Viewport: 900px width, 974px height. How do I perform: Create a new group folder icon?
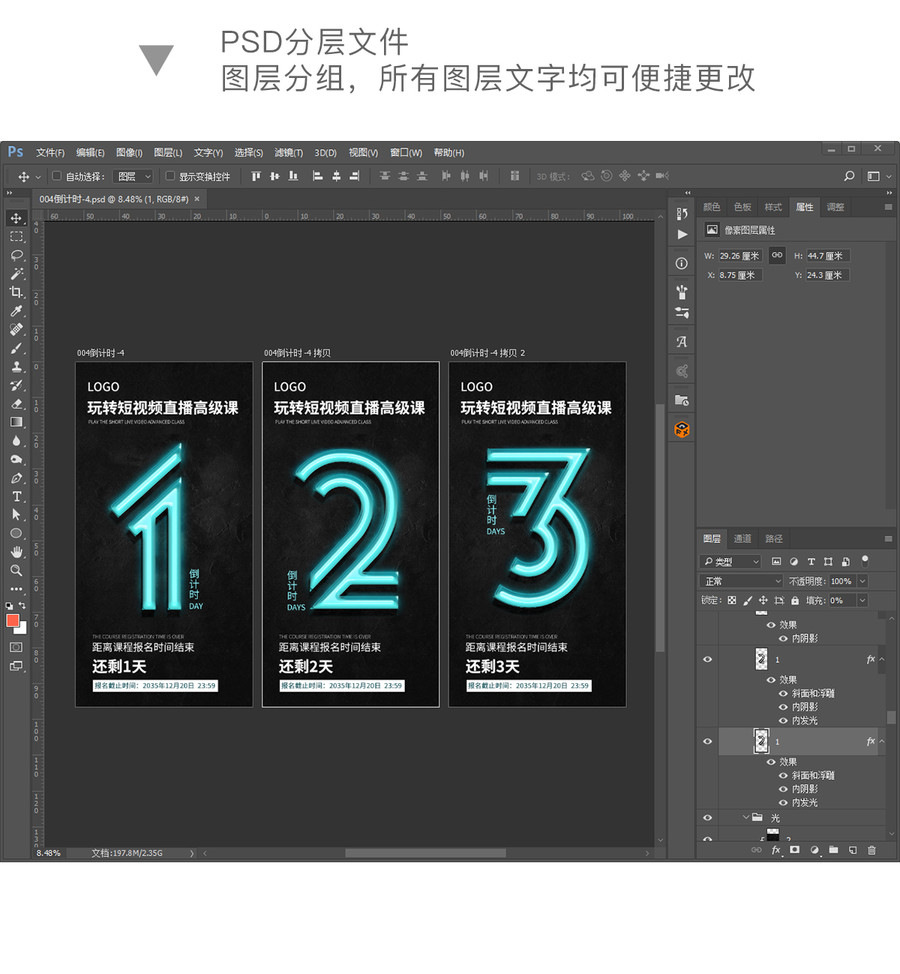coord(834,850)
